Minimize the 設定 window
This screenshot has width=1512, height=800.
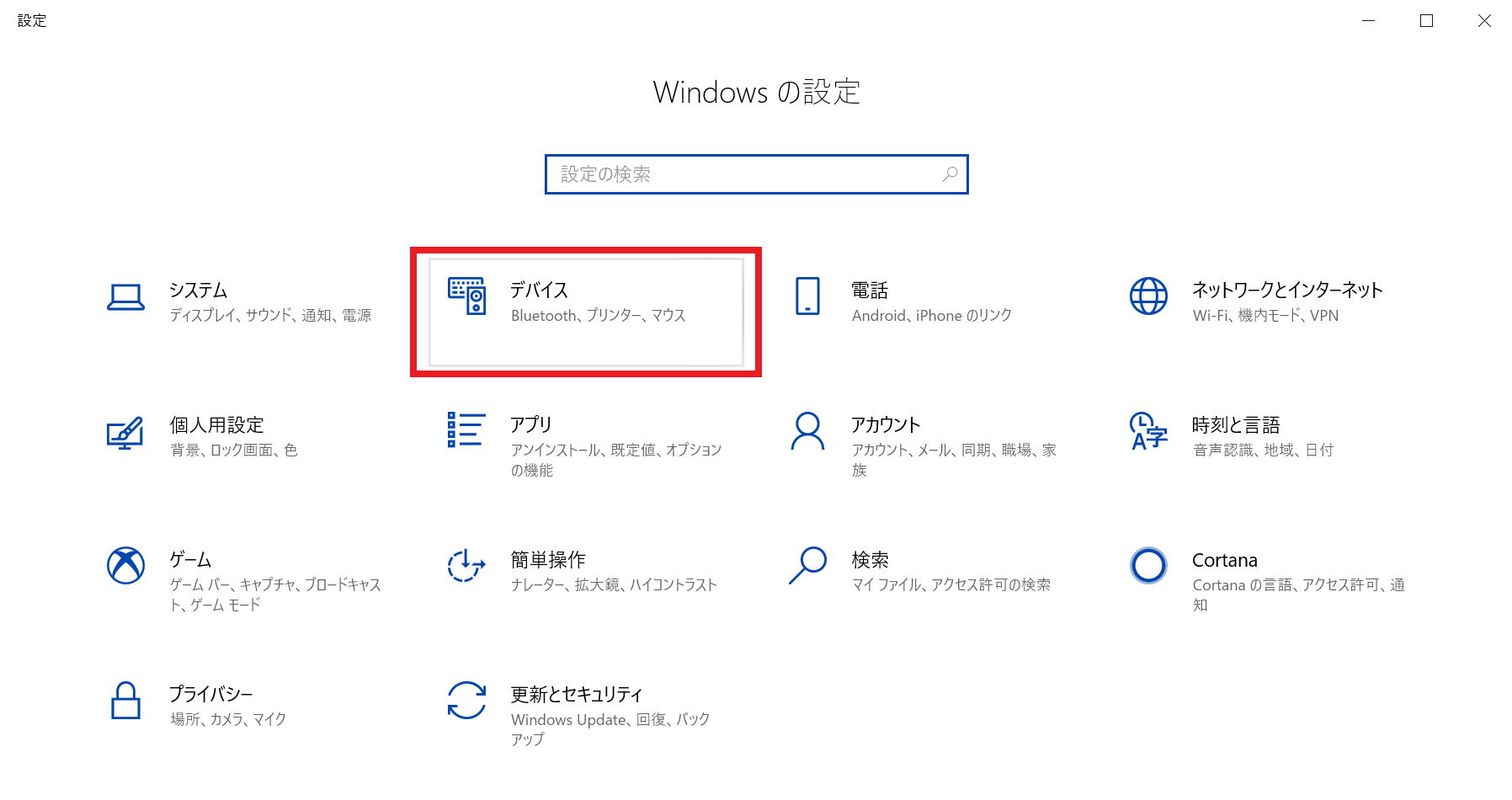click(x=1369, y=20)
